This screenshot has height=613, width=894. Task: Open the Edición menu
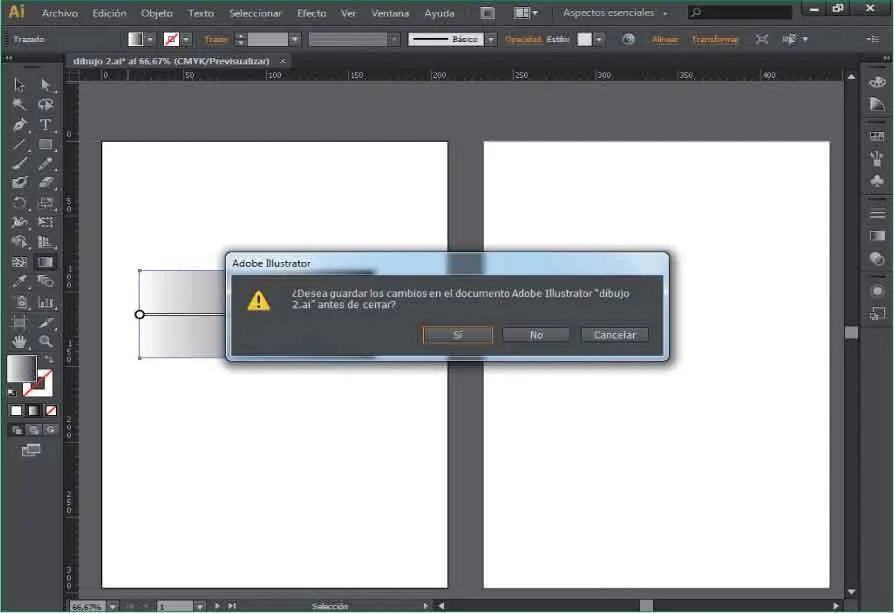(x=109, y=13)
